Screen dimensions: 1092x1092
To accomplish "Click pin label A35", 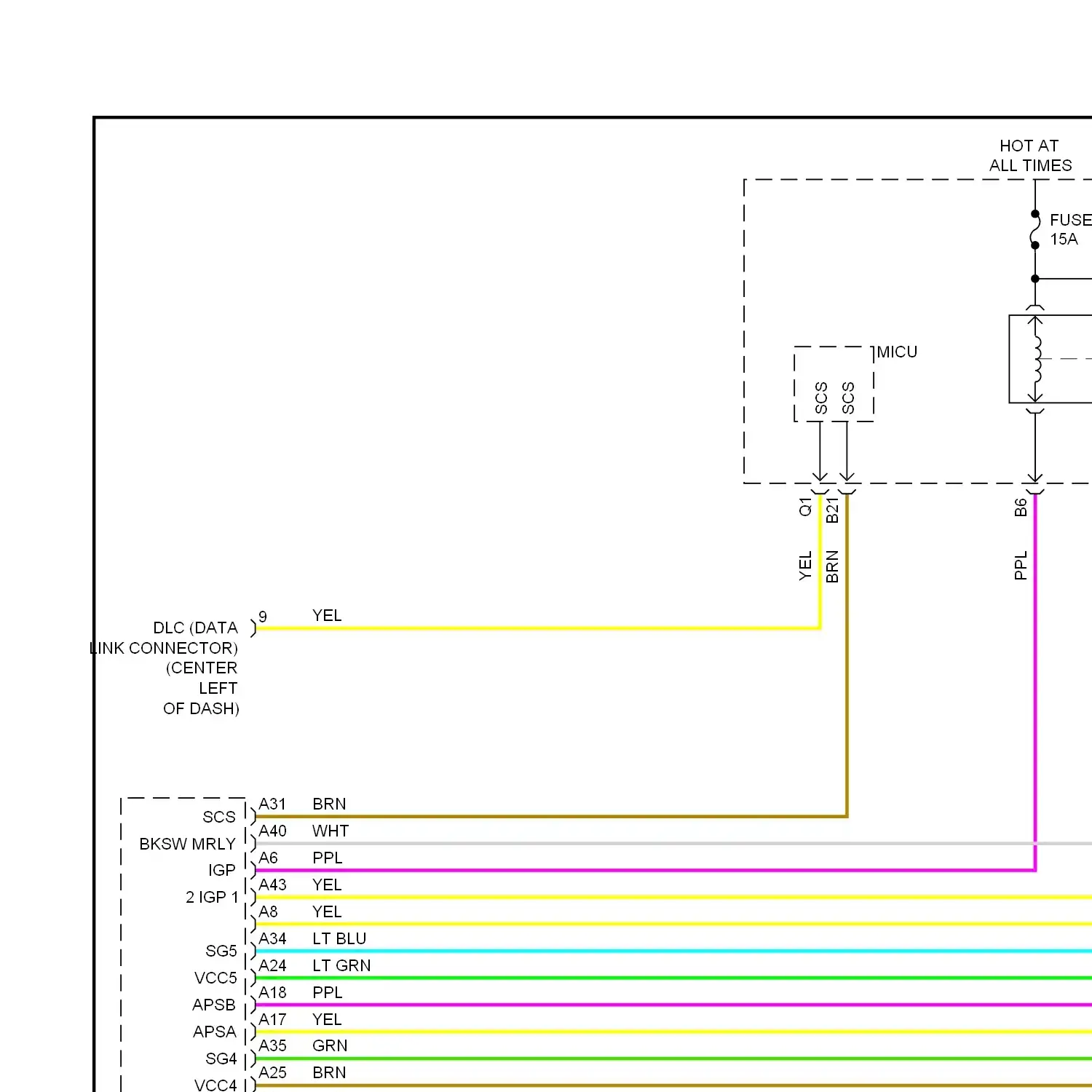I will 273,1045.
